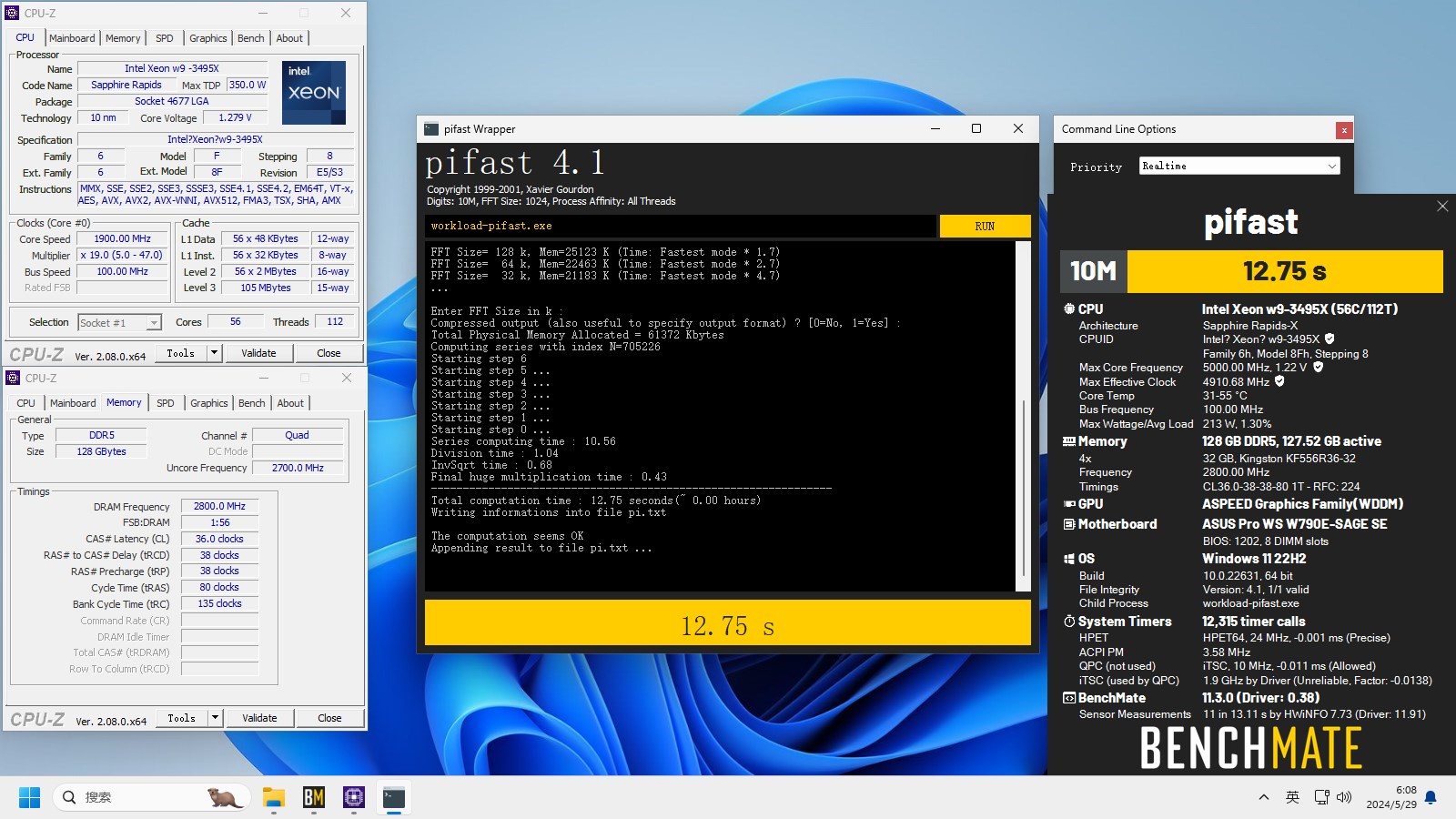Expand Tools dropdown arrow in bottom CPU-Z window

[x=216, y=718]
